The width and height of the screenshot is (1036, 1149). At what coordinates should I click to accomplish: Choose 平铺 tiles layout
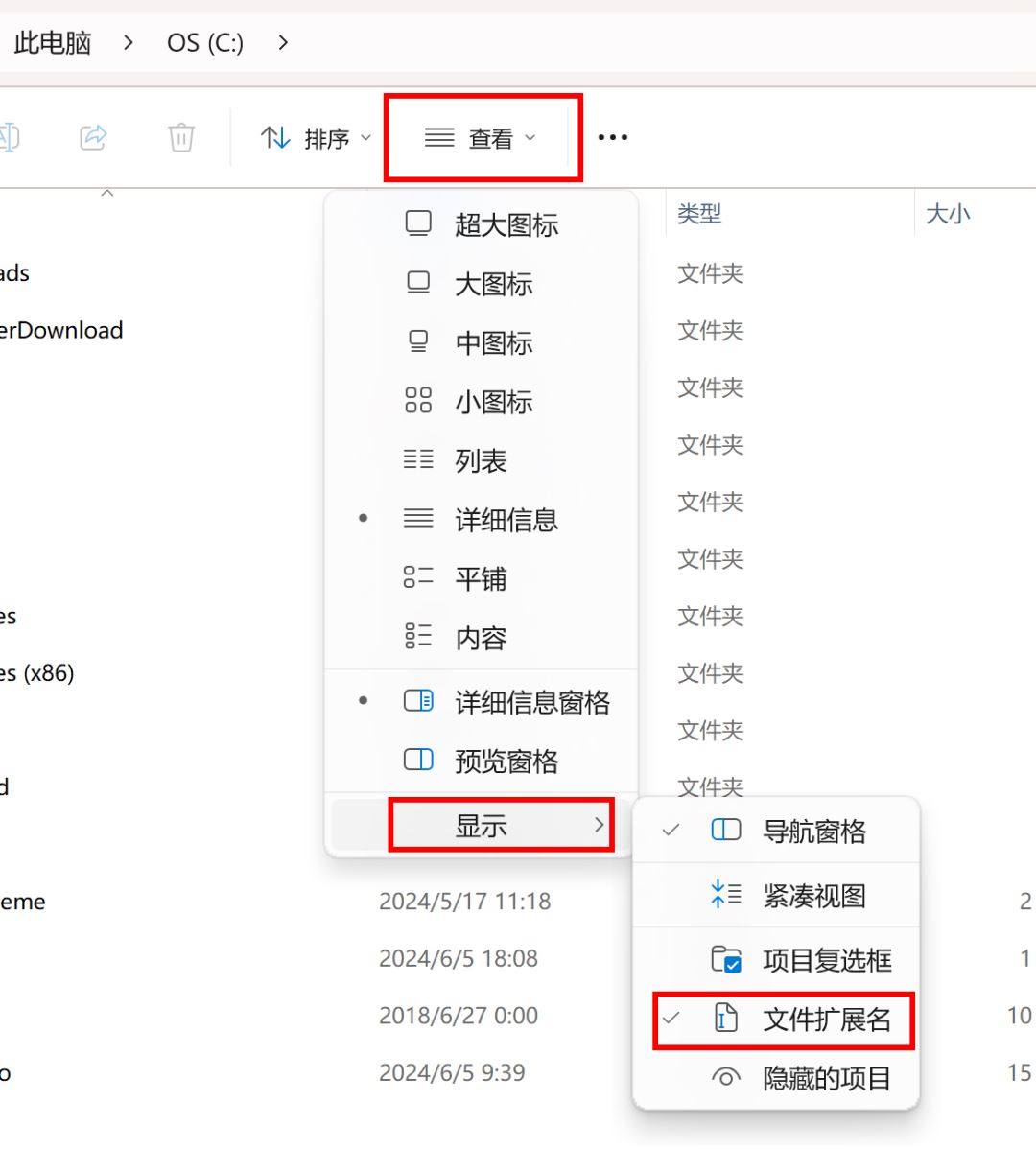pos(478,577)
